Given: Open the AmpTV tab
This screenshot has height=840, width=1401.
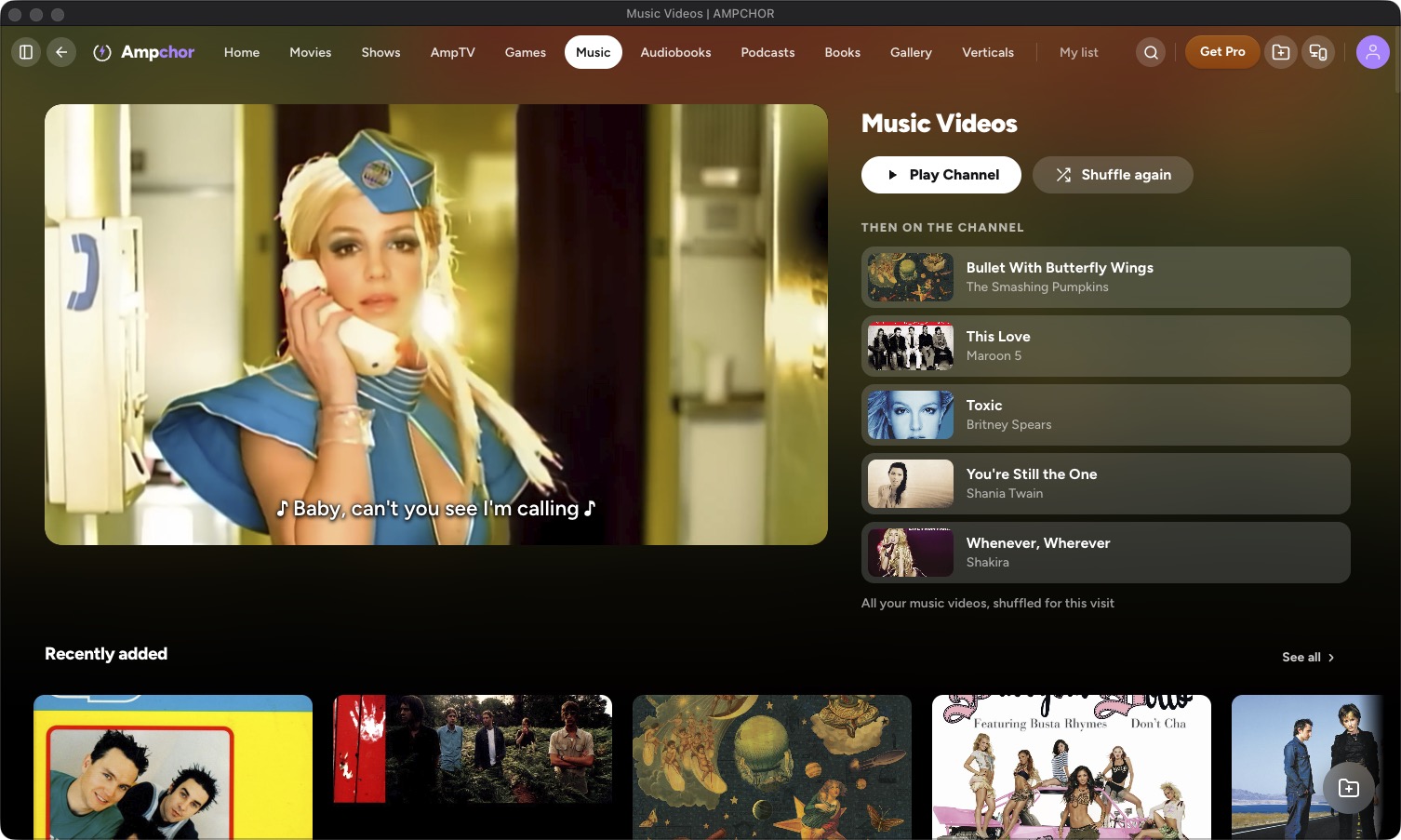Looking at the screenshot, I should tap(453, 52).
